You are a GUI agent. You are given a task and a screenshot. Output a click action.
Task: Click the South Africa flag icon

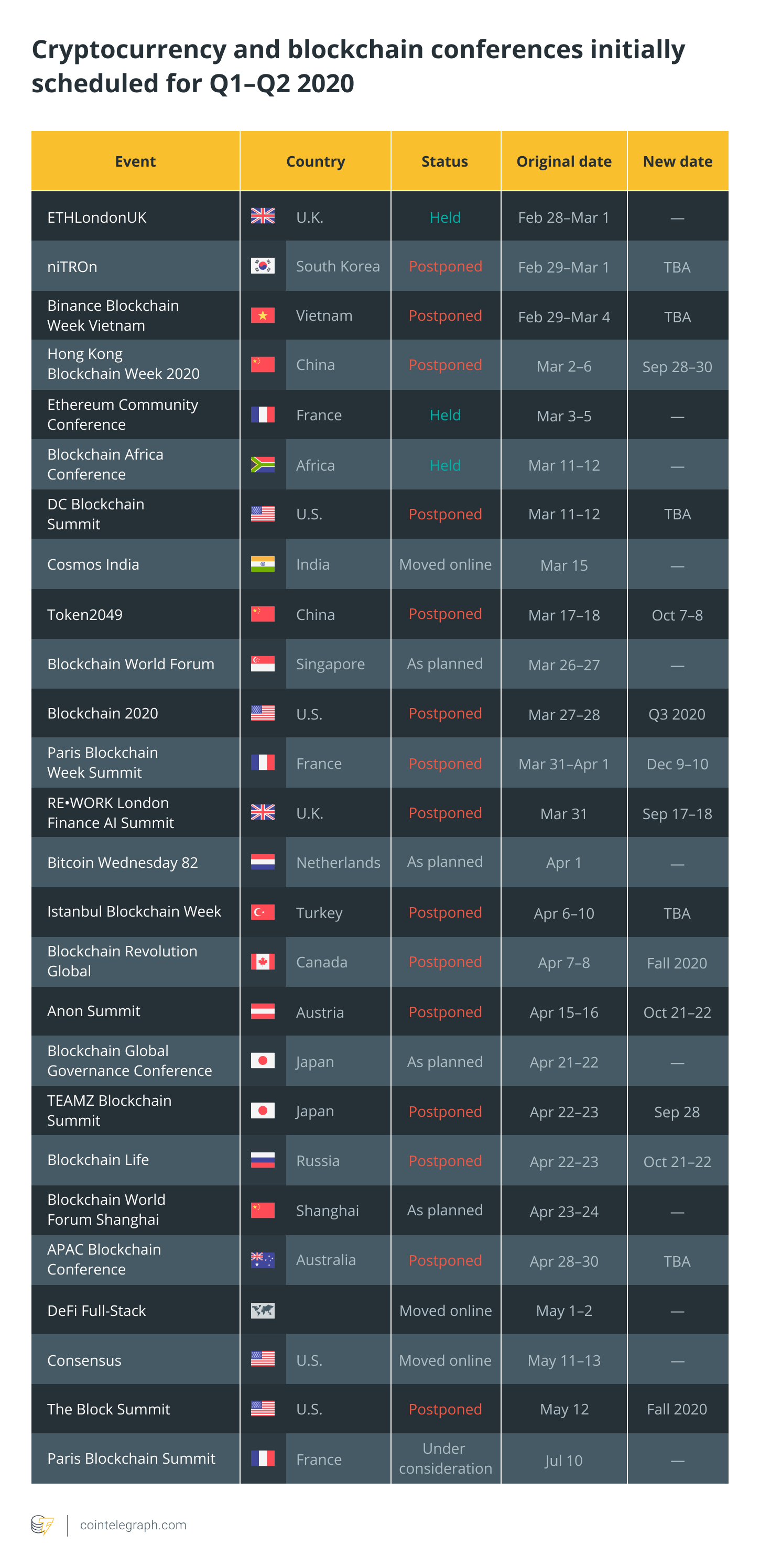(263, 465)
